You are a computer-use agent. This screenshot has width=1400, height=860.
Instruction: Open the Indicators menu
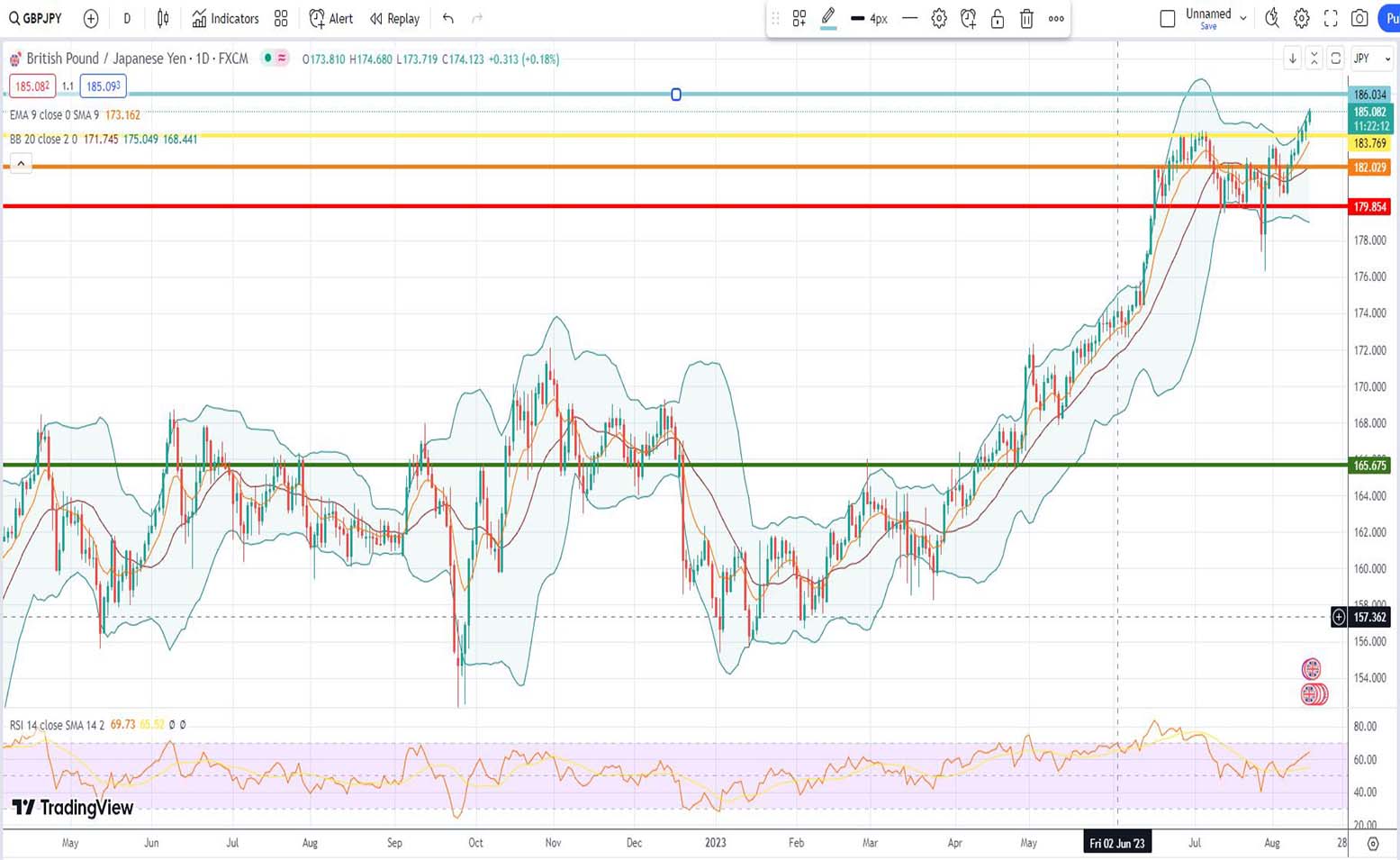coord(225,18)
